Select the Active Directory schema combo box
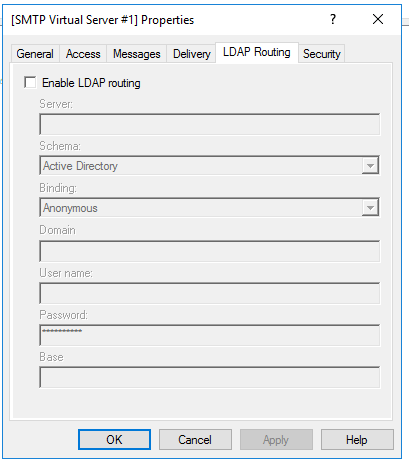 tap(209, 165)
